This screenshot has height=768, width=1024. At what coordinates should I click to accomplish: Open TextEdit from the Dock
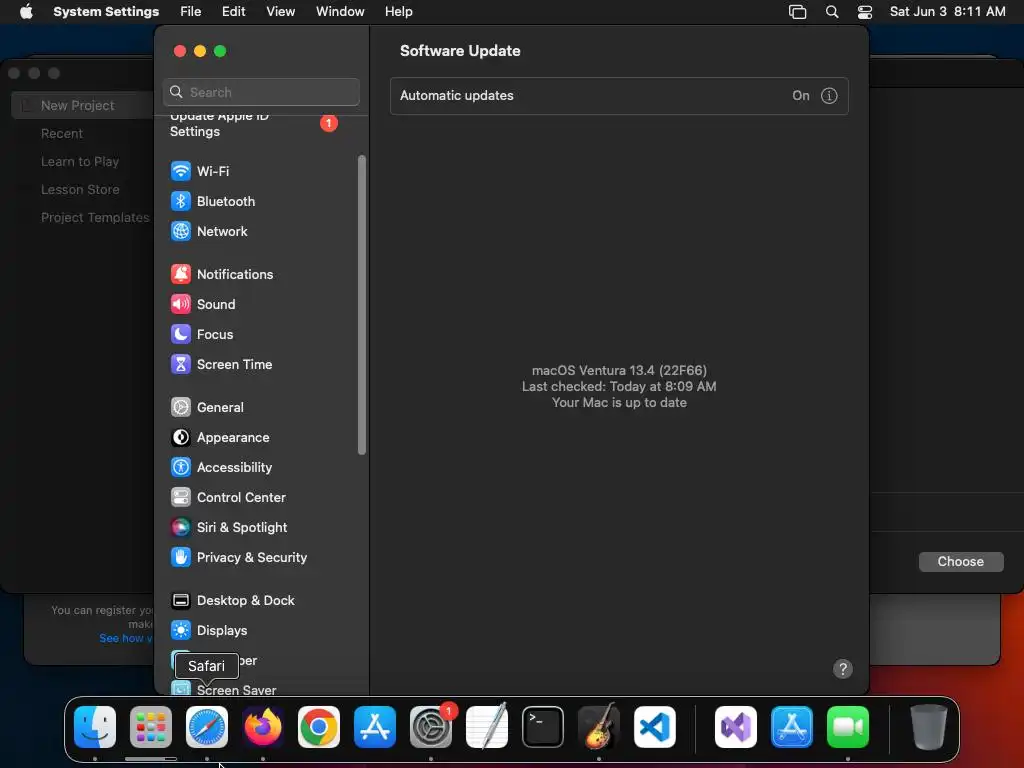point(487,727)
